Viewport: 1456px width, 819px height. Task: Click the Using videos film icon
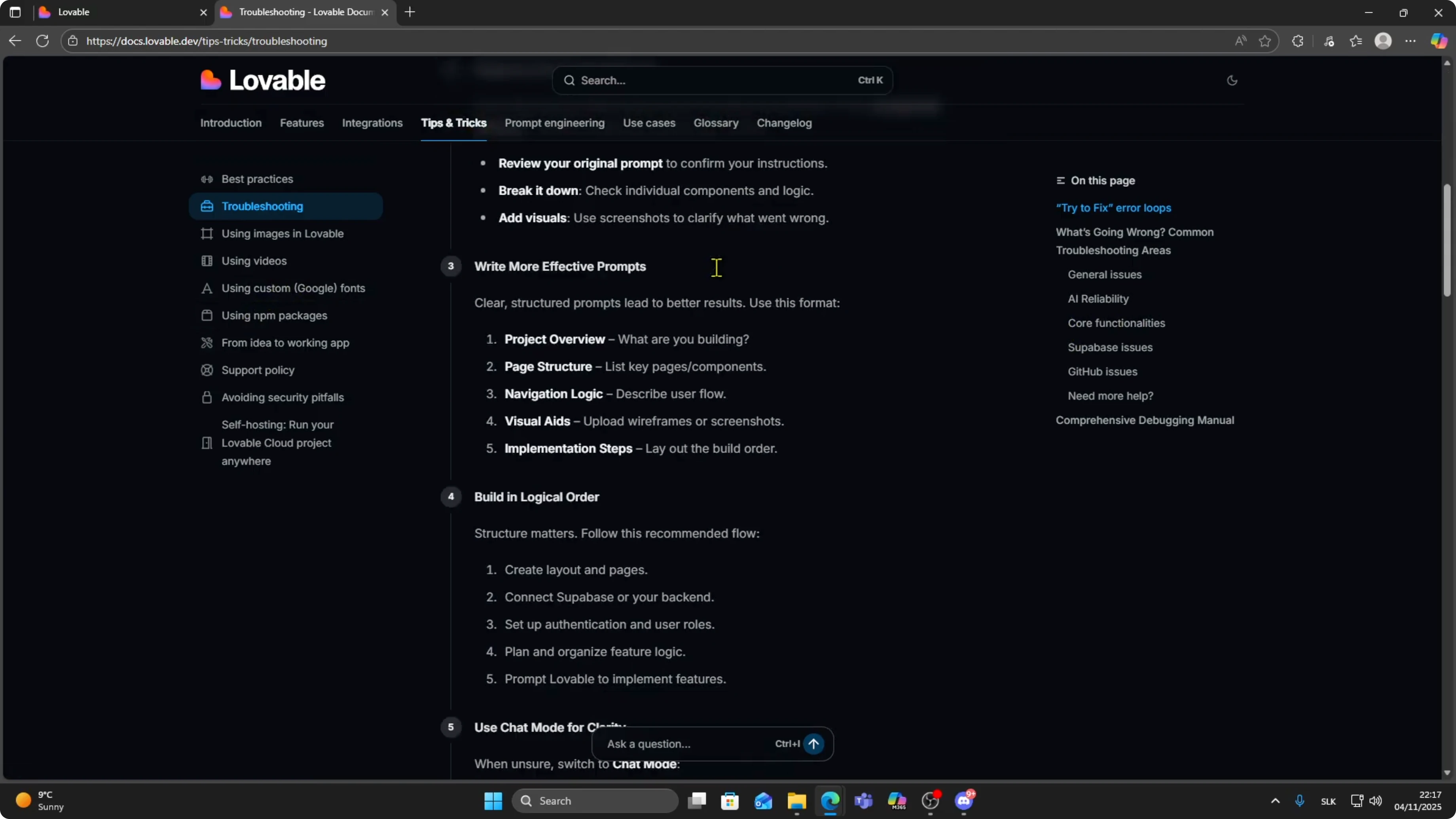point(207,261)
